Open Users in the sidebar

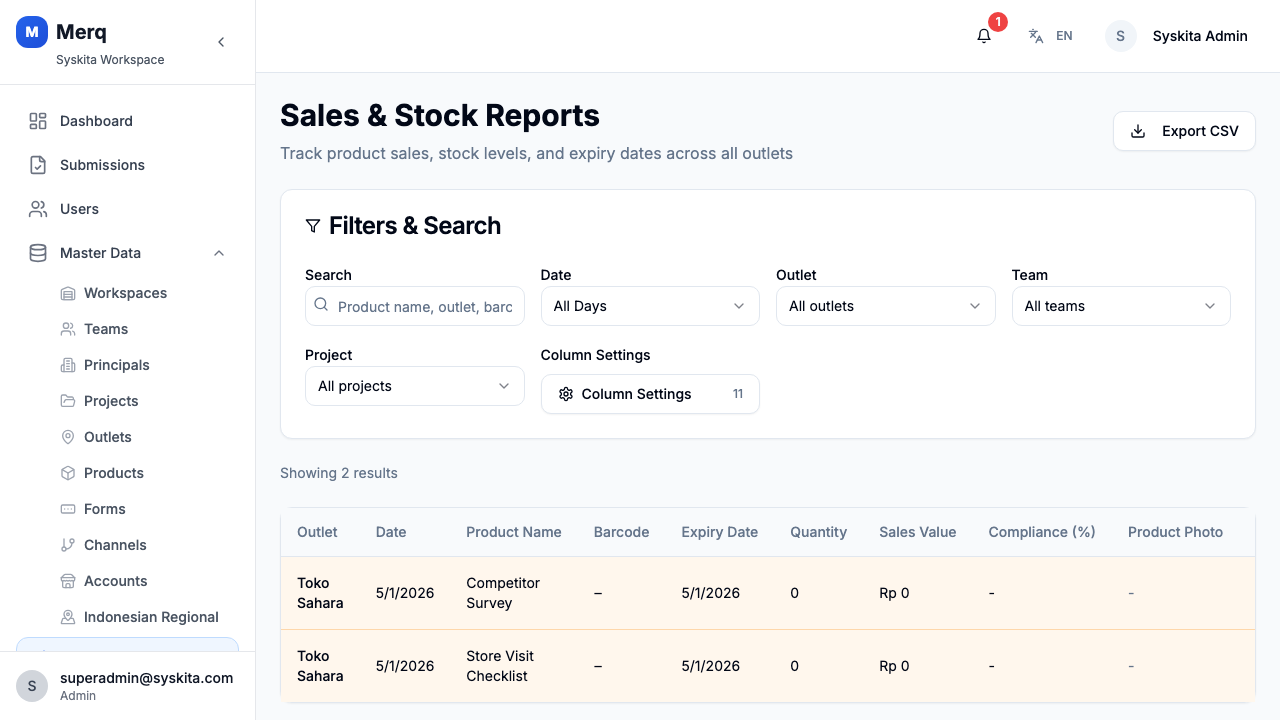tap(127, 209)
